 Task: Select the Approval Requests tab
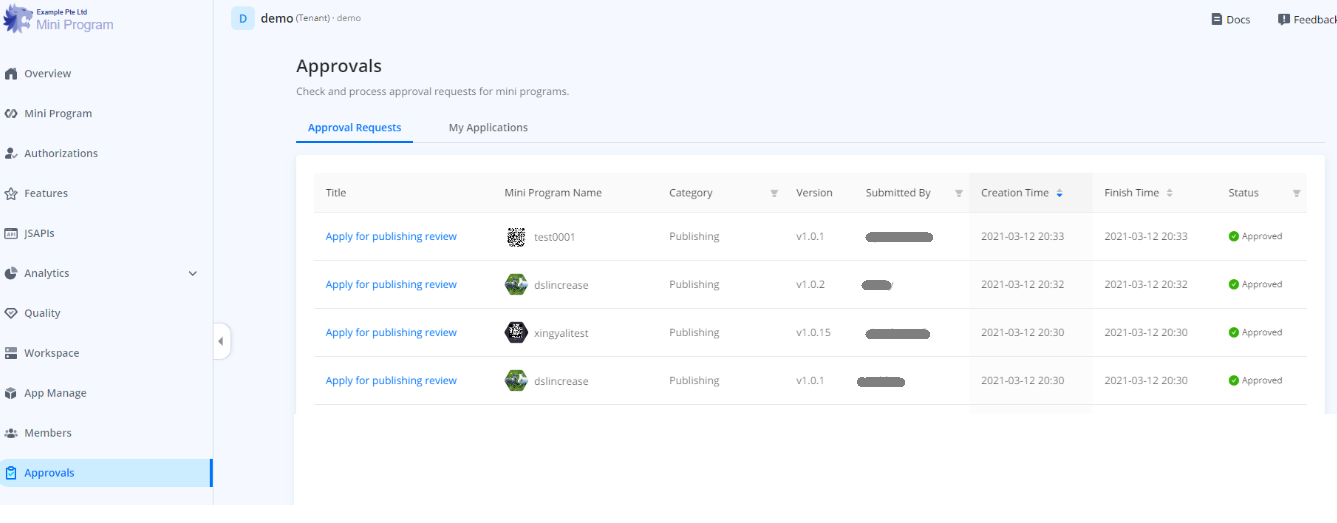click(x=354, y=128)
